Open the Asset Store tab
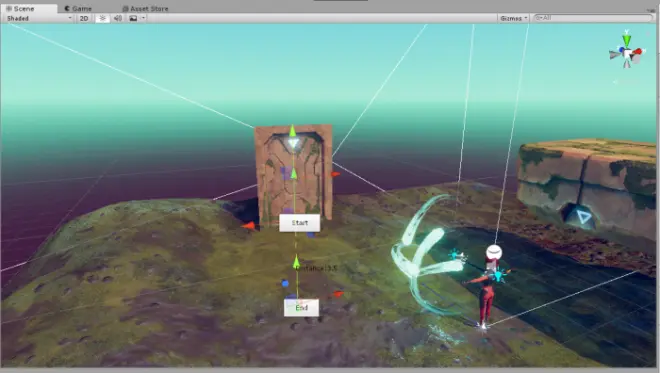Viewport: 660px width, 373px height. click(x=145, y=8)
